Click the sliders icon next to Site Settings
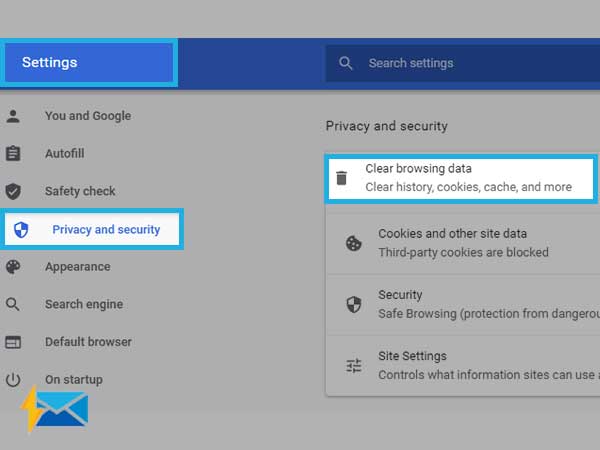600x450 pixels. click(354, 366)
